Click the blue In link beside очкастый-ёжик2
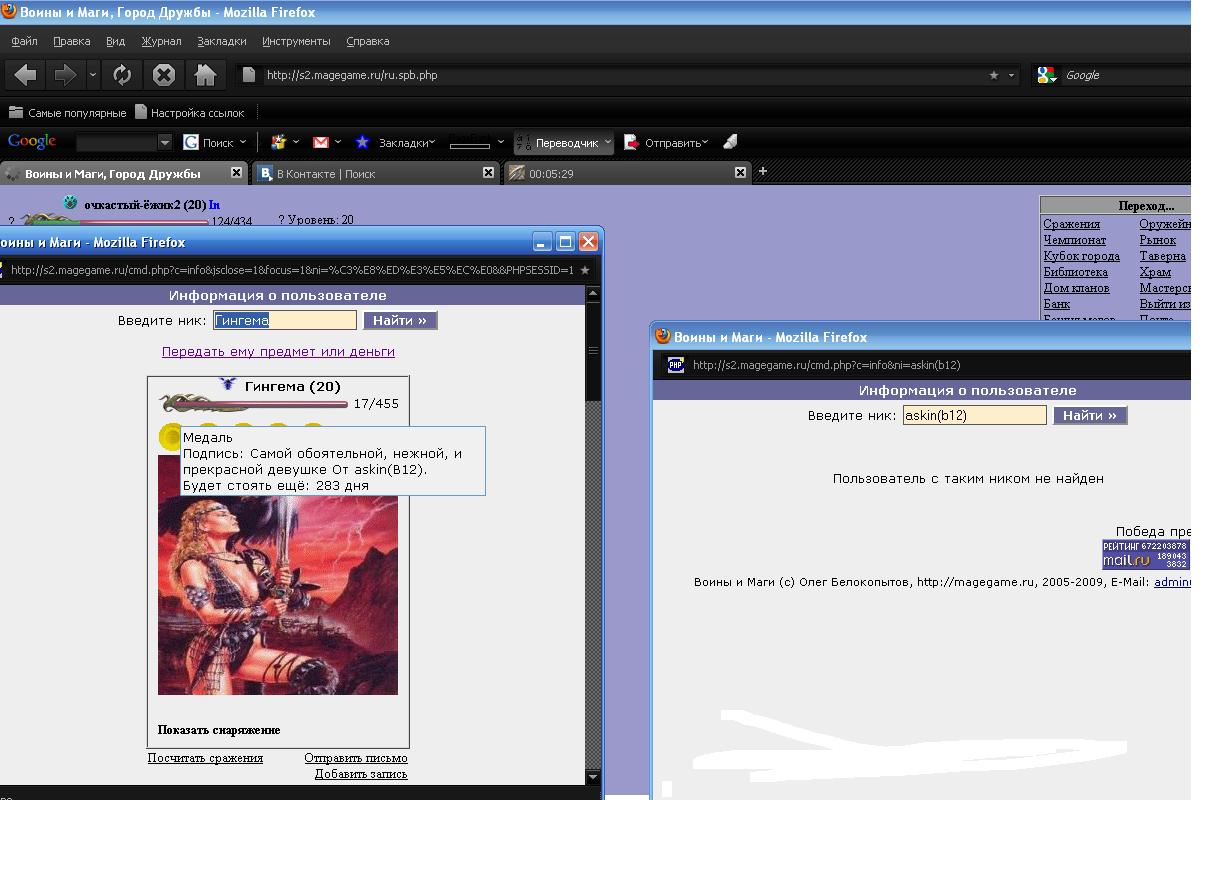This screenshot has width=1214, height=871. [214, 205]
